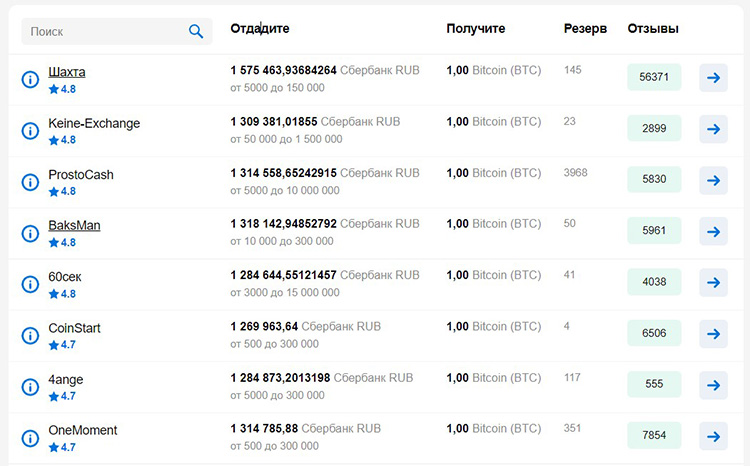Open the 4ange exchanger name

coord(66,380)
